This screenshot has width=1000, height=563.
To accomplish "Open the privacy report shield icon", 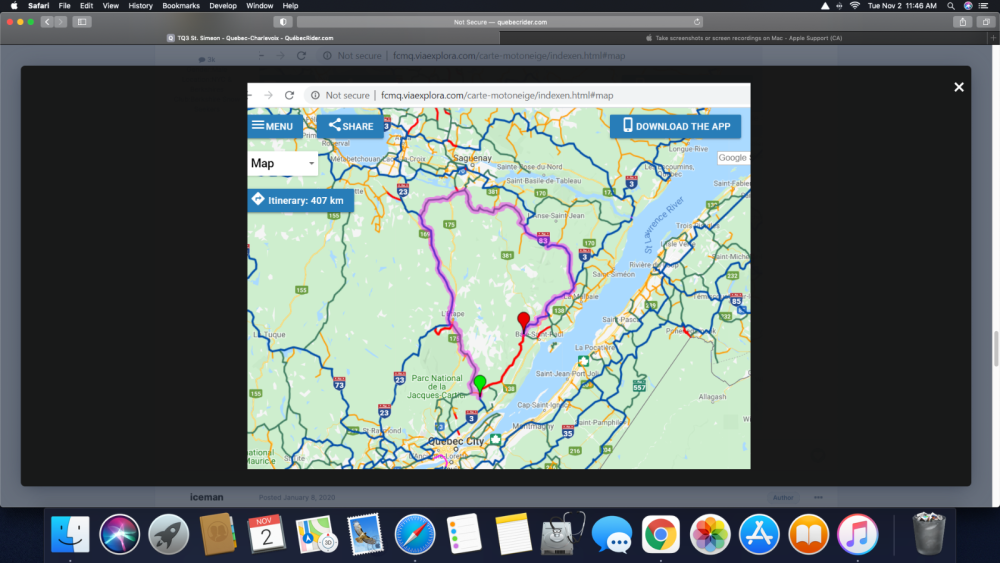I will [x=283, y=22].
